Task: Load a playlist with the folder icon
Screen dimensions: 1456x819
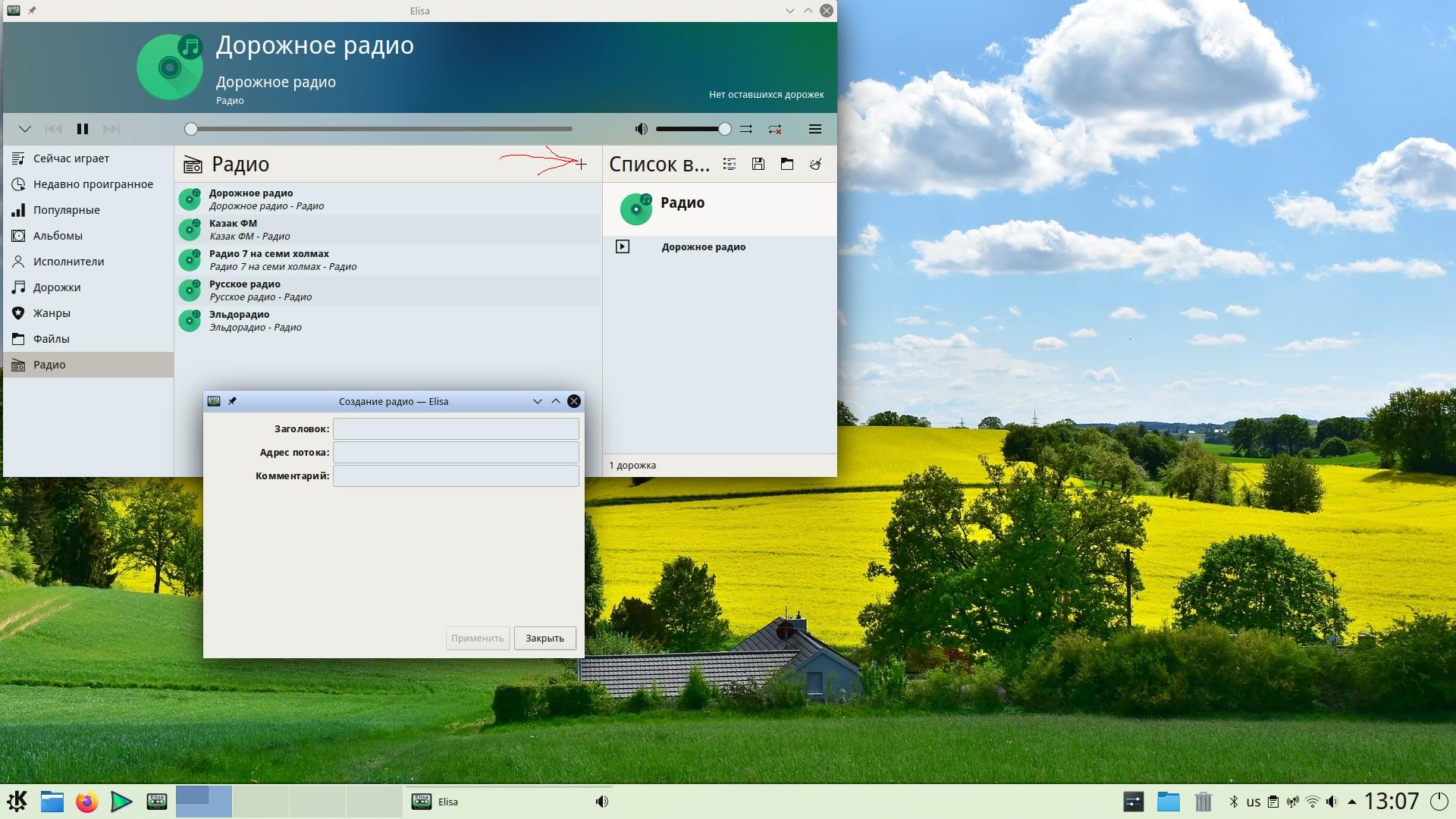Action: (x=787, y=164)
